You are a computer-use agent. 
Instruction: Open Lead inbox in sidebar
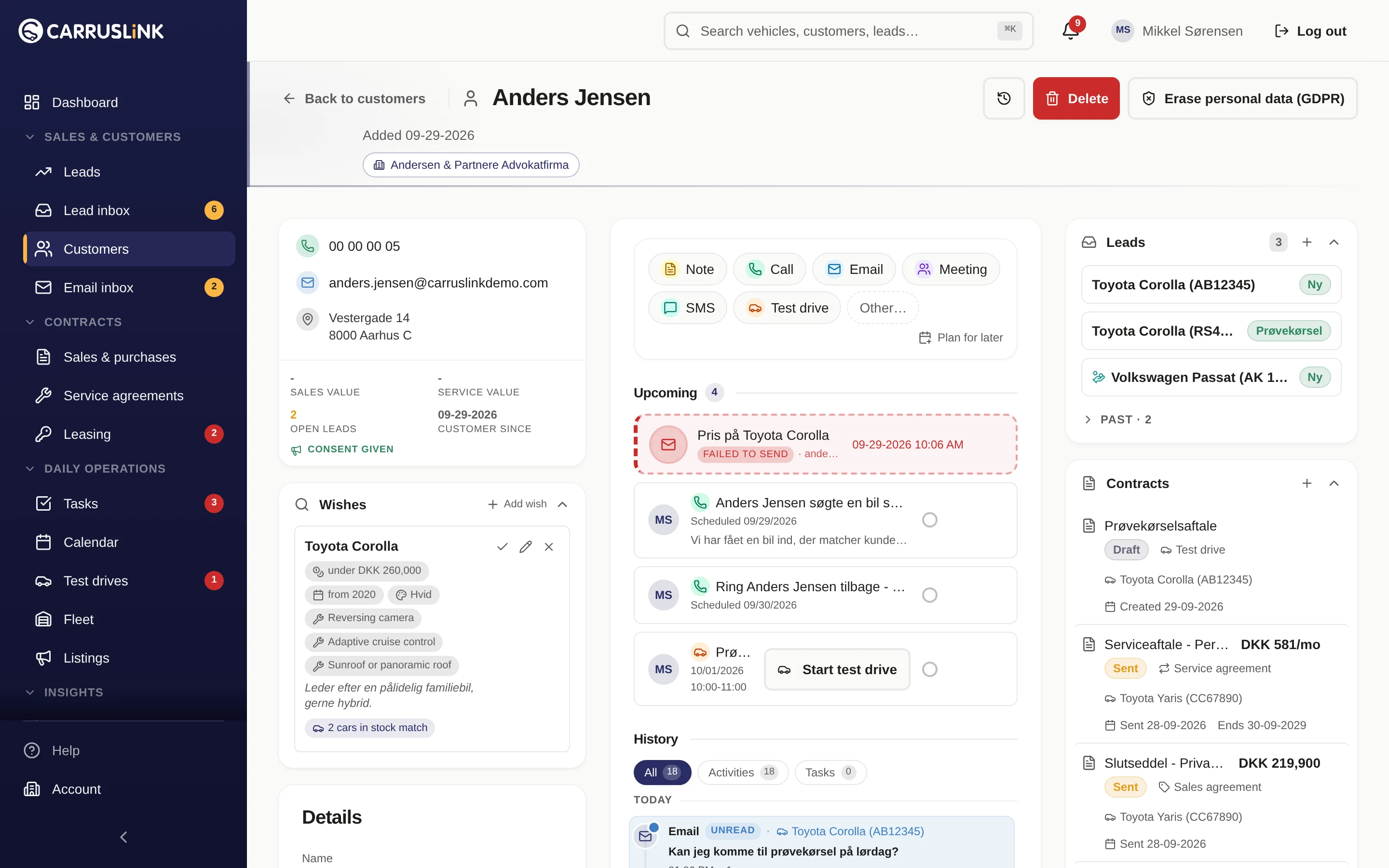point(129,210)
